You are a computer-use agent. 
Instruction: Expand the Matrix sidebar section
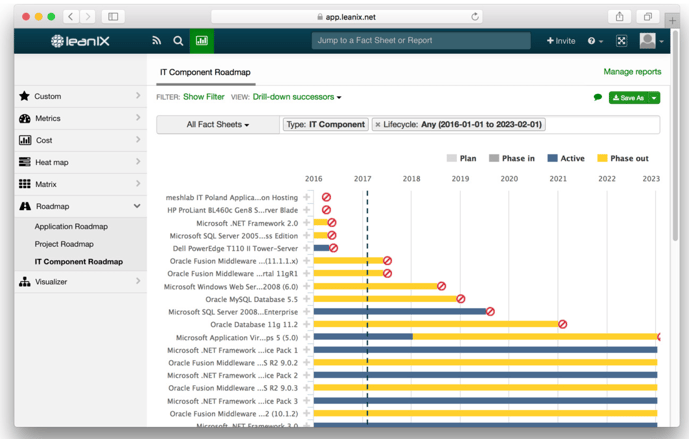click(x=138, y=183)
